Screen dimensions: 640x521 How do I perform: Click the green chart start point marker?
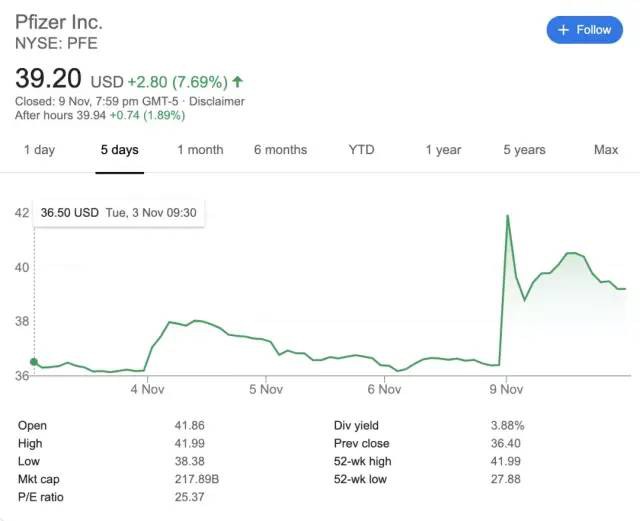coord(34,362)
